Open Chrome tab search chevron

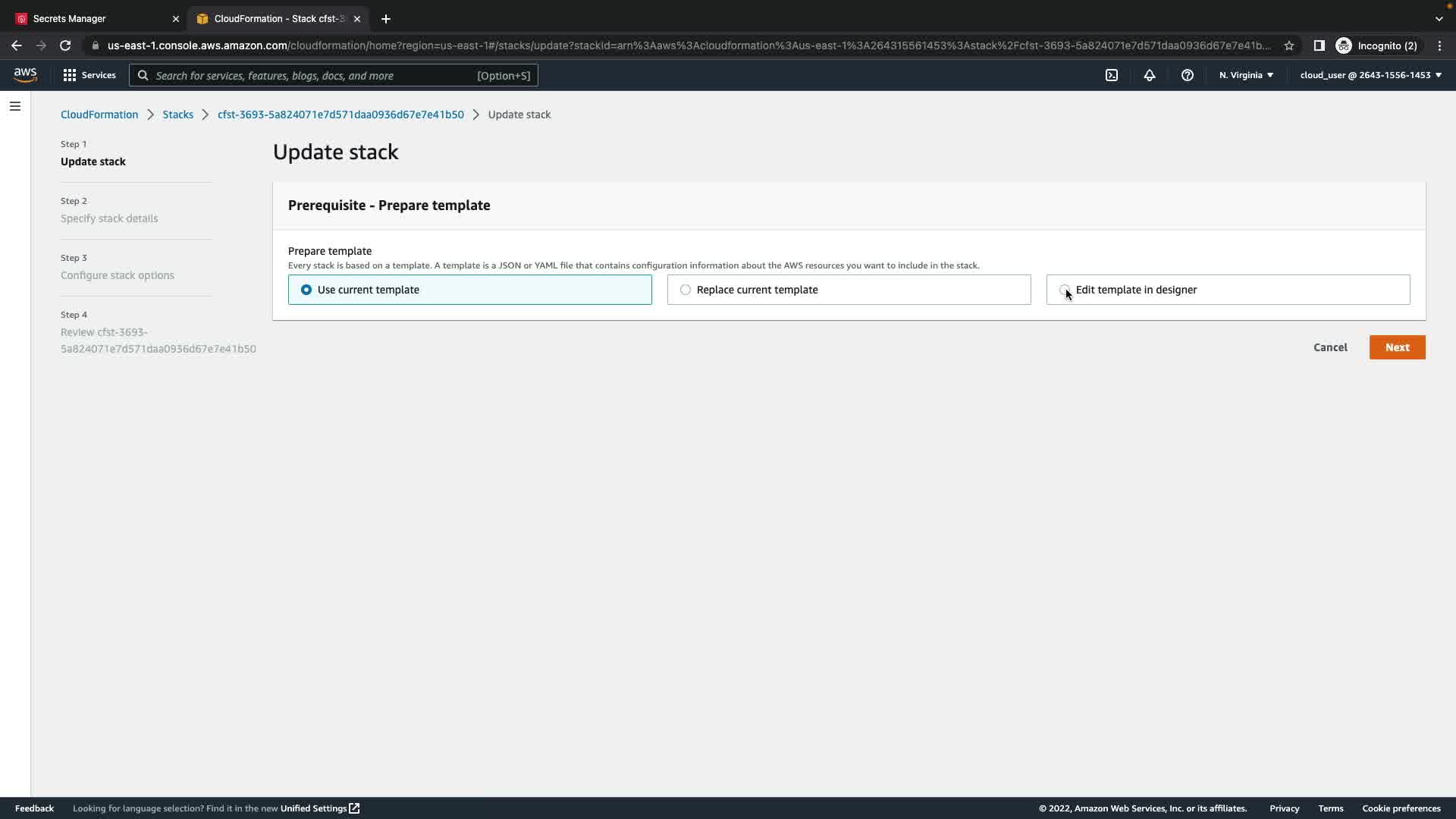click(x=1439, y=18)
